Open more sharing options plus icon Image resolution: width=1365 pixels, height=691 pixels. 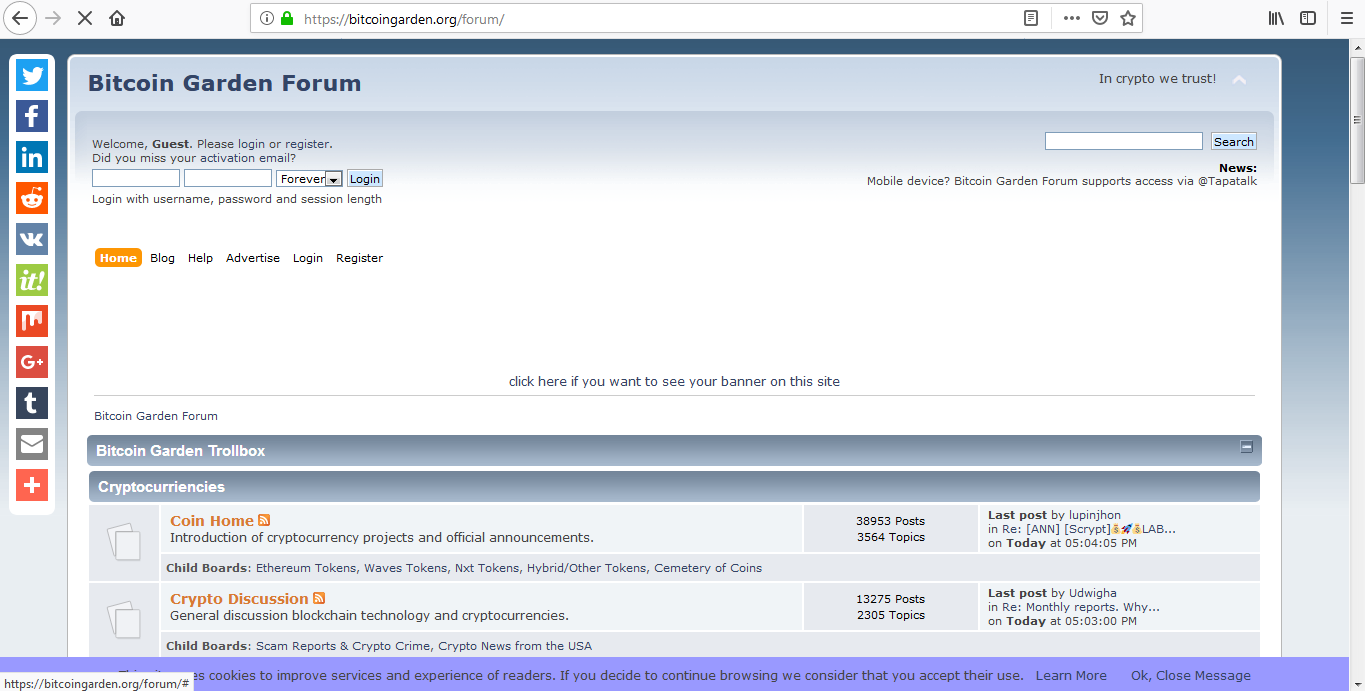[x=32, y=485]
